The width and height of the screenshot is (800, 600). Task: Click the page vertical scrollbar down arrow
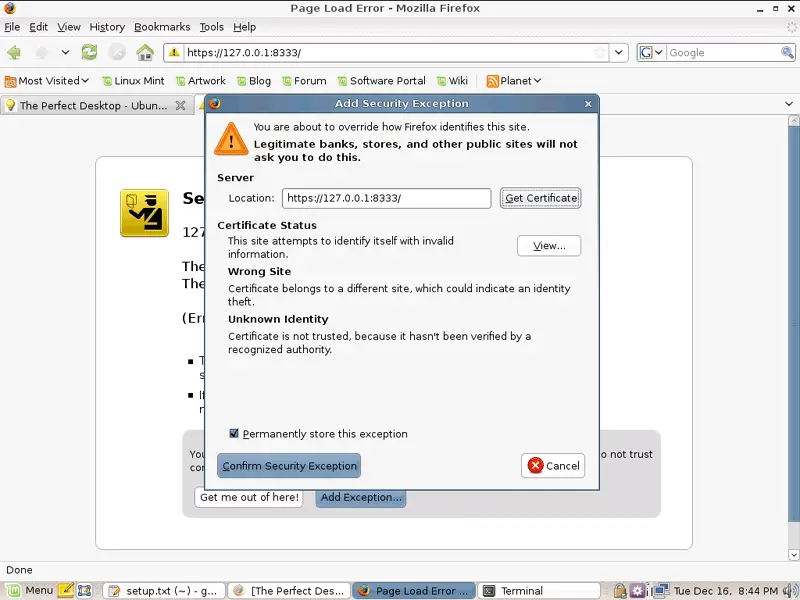click(x=793, y=555)
